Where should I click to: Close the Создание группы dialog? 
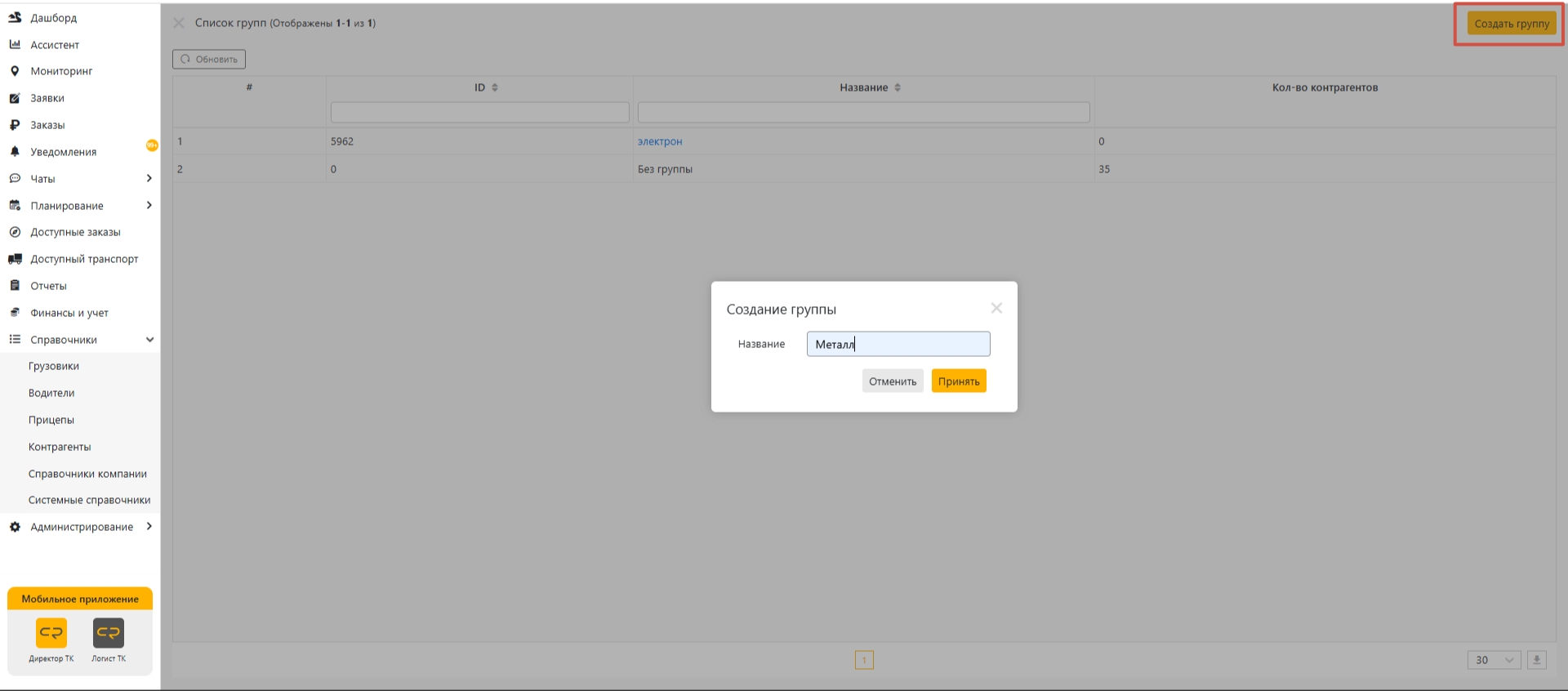click(996, 308)
